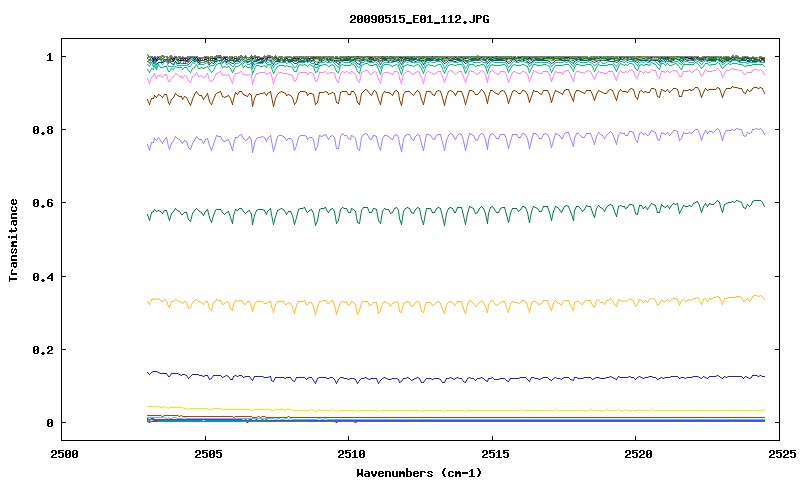Click the x-axis tick label 2525
This screenshot has height=480, width=800.
(782, 454)
